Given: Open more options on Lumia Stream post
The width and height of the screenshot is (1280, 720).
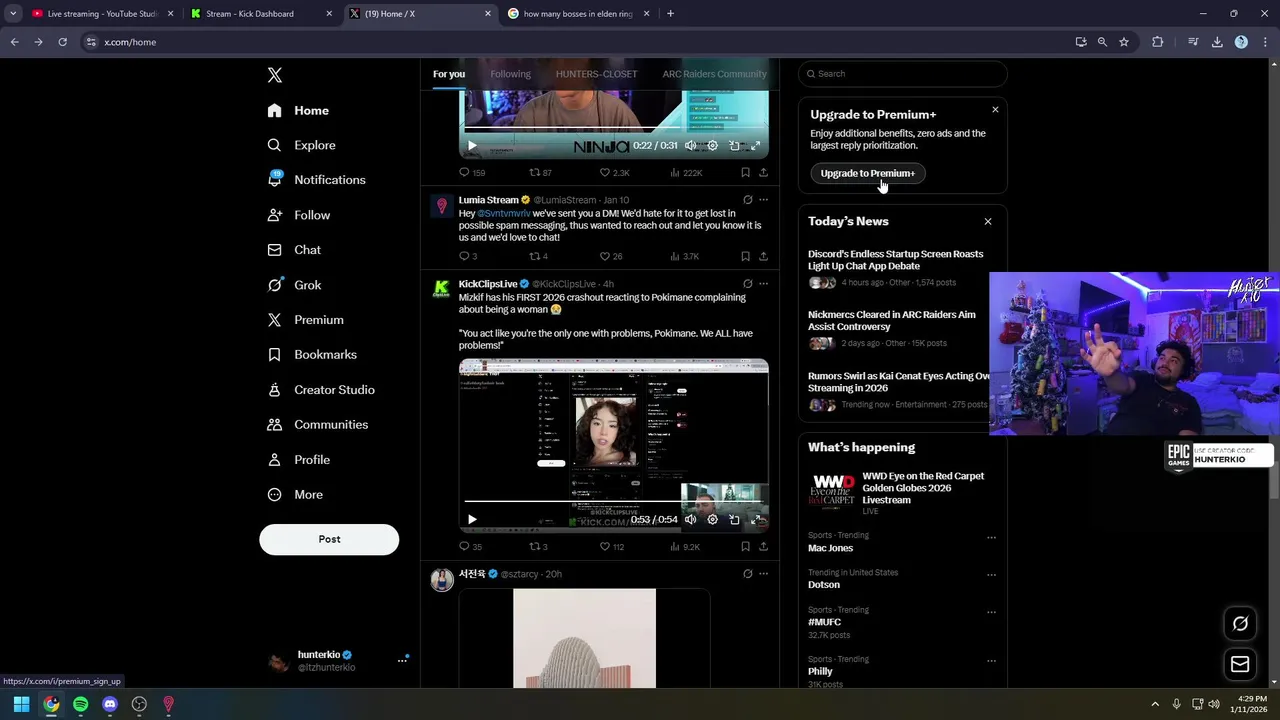Looking at the screenshot, I should click(x=764, y=200).
